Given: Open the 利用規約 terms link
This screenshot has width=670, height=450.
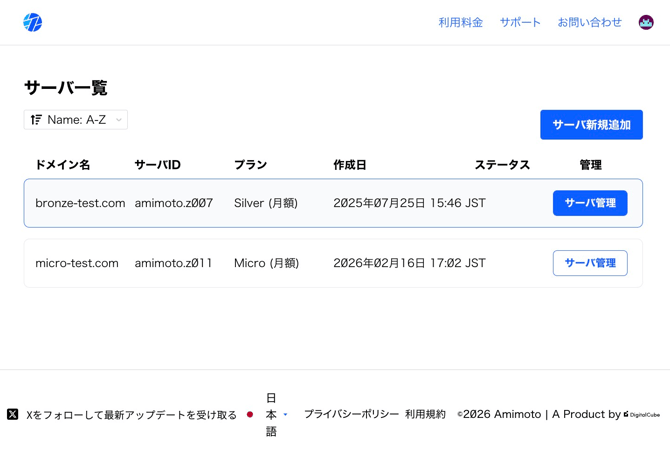Looking at the screenshot, I should (x=425, y=414).
